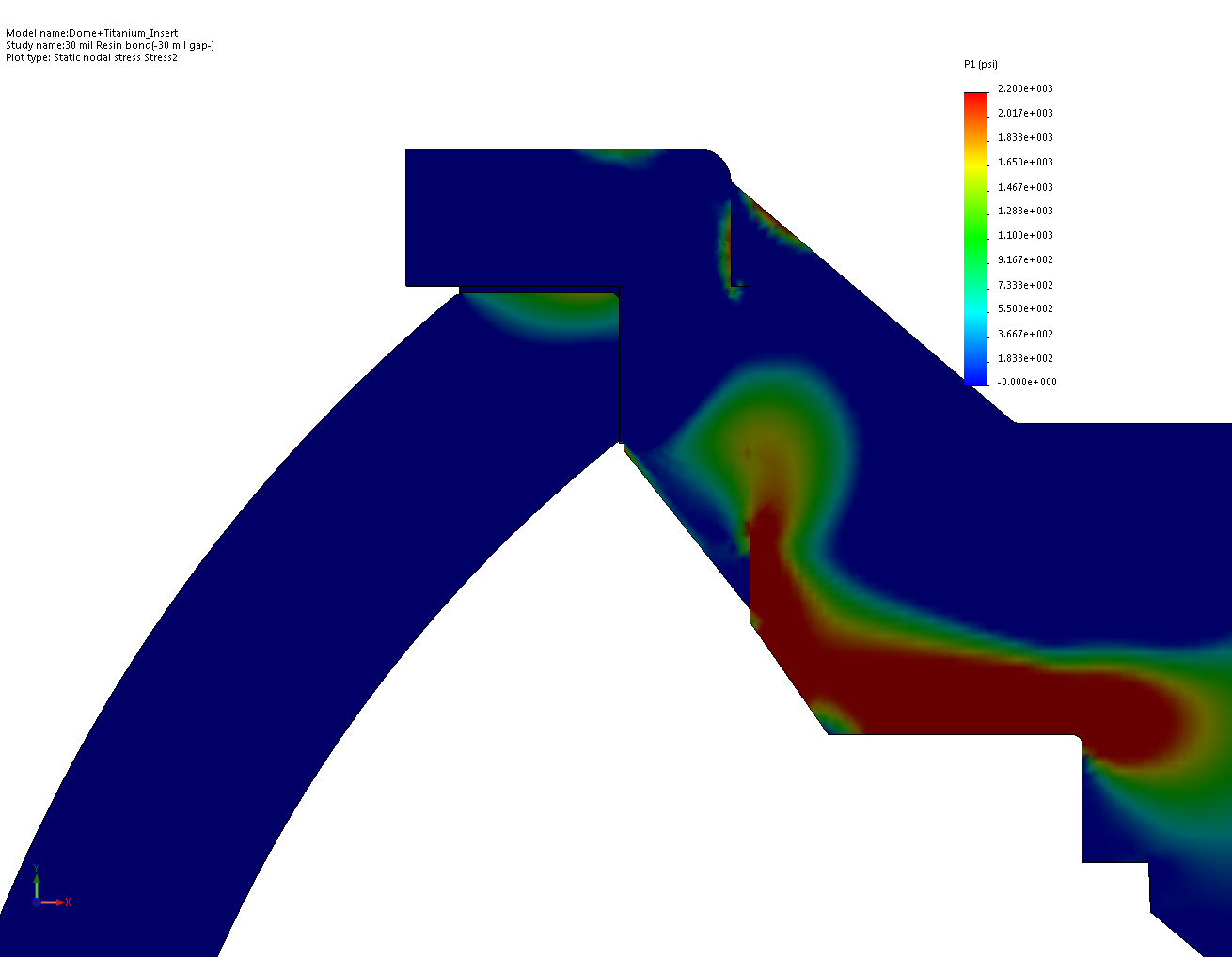Select the dark blue curved dome wall
1232x957 pixels.
[282, 611]
